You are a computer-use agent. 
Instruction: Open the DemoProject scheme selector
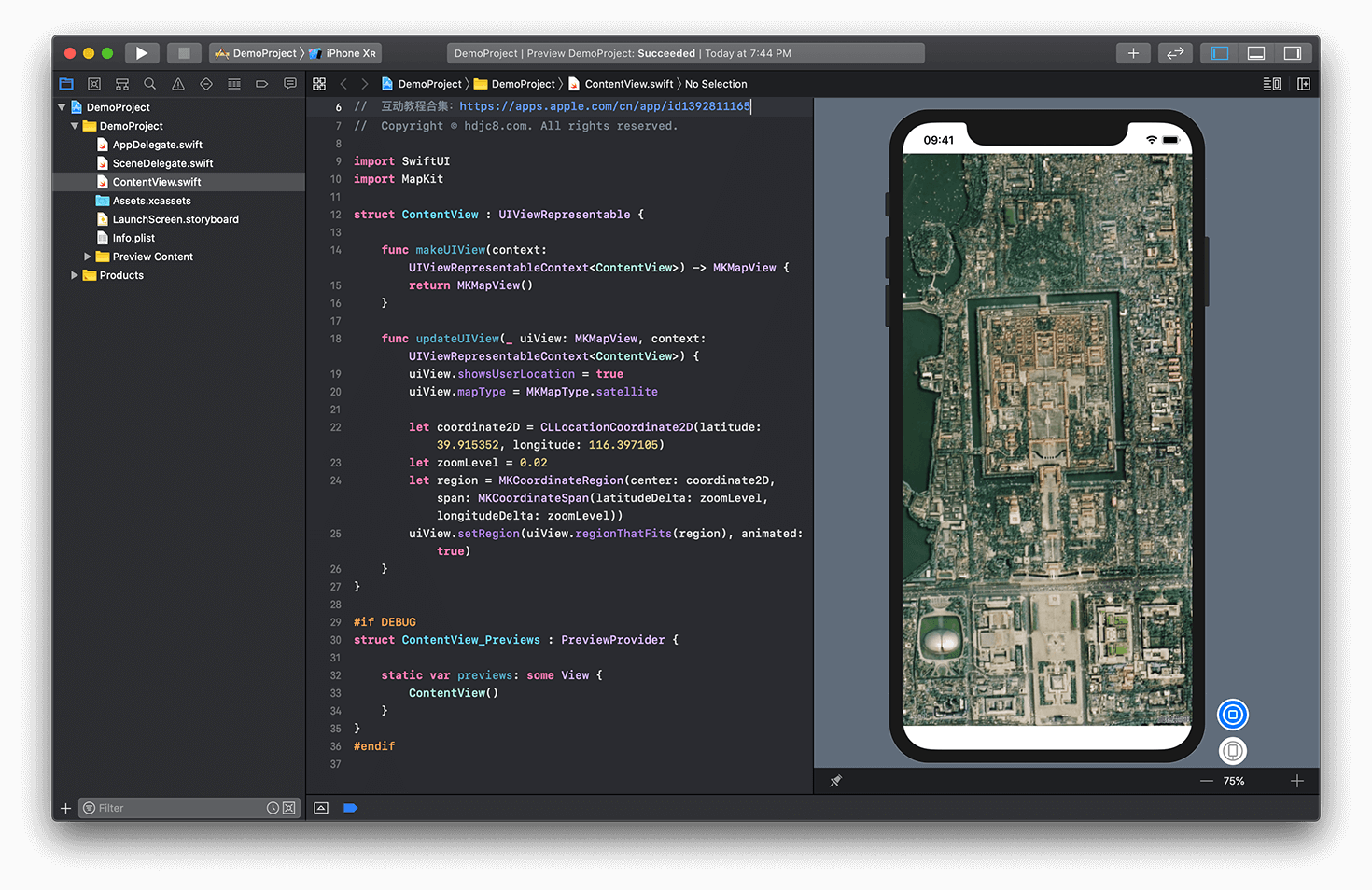[x=256, y=53]
